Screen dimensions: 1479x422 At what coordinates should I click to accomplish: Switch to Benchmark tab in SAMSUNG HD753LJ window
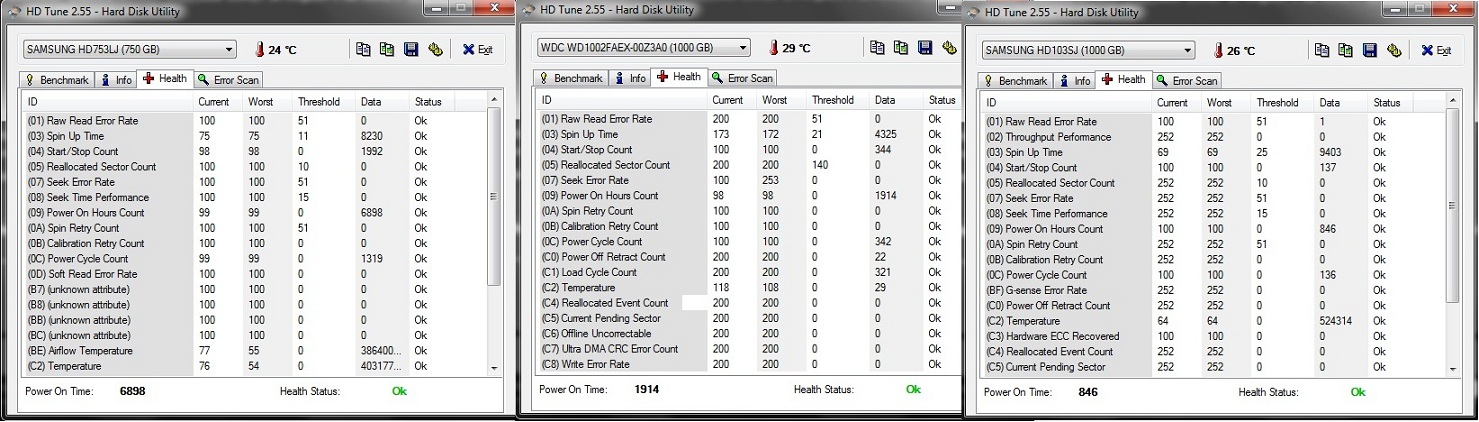pos(57,79)
